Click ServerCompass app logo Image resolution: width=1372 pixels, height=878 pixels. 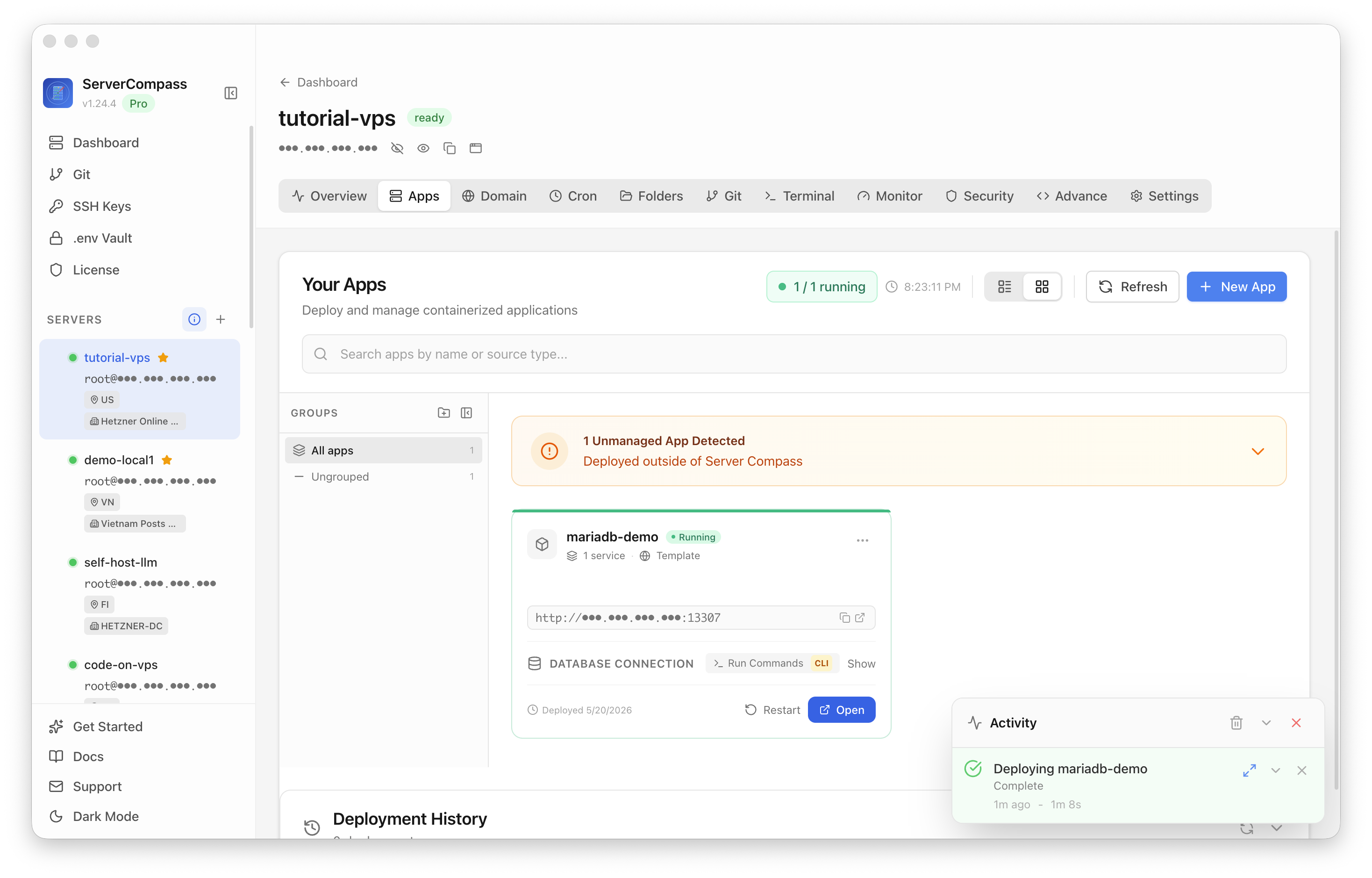point(58,93)
